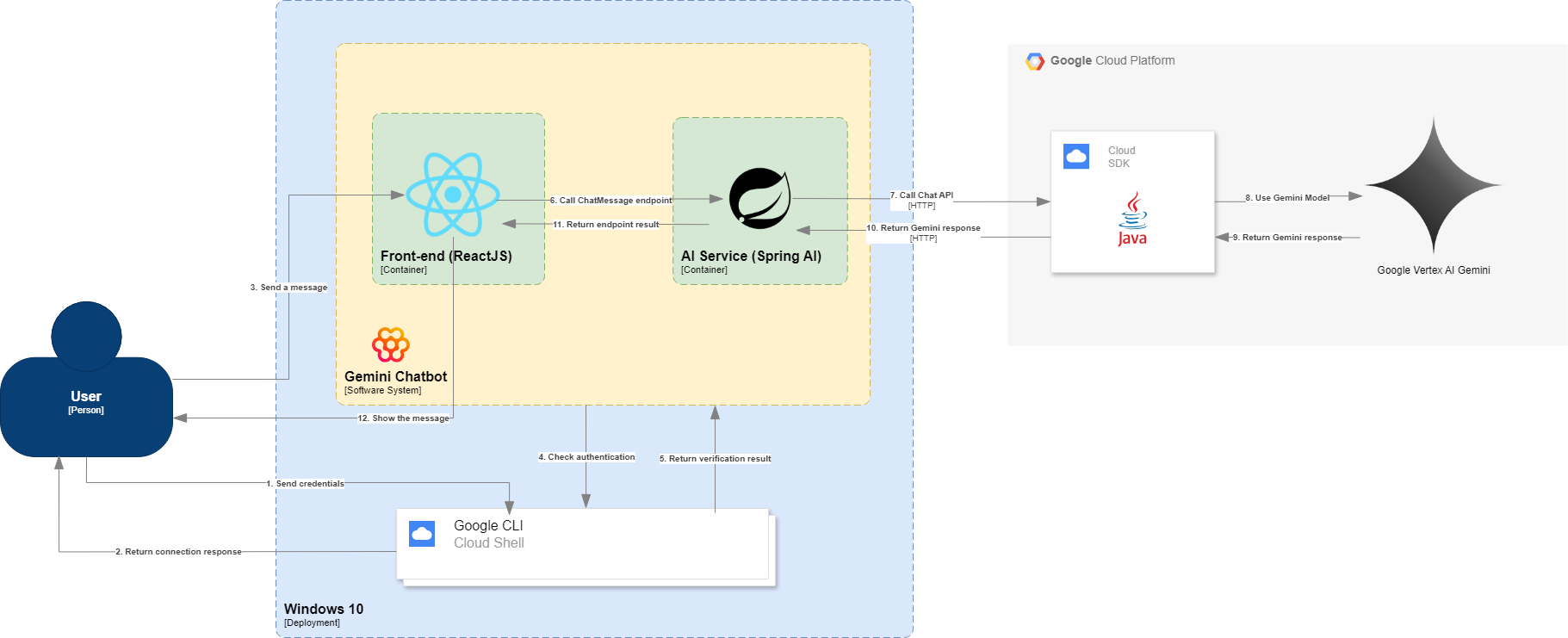This screenshot has height=638, width=1568.
Task: Click the 'Cloud SDK' text in card
Action: (1121, 157)
